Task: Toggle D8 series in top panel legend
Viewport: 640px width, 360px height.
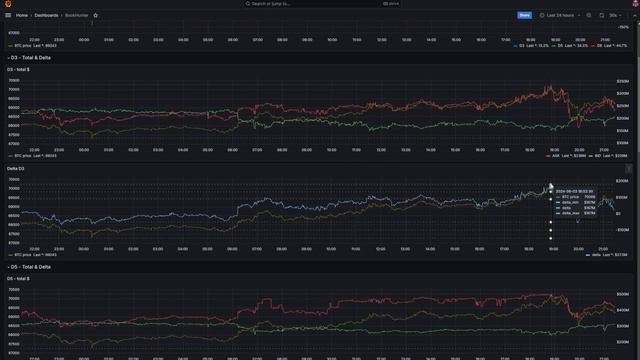Action: coord(609,46)
